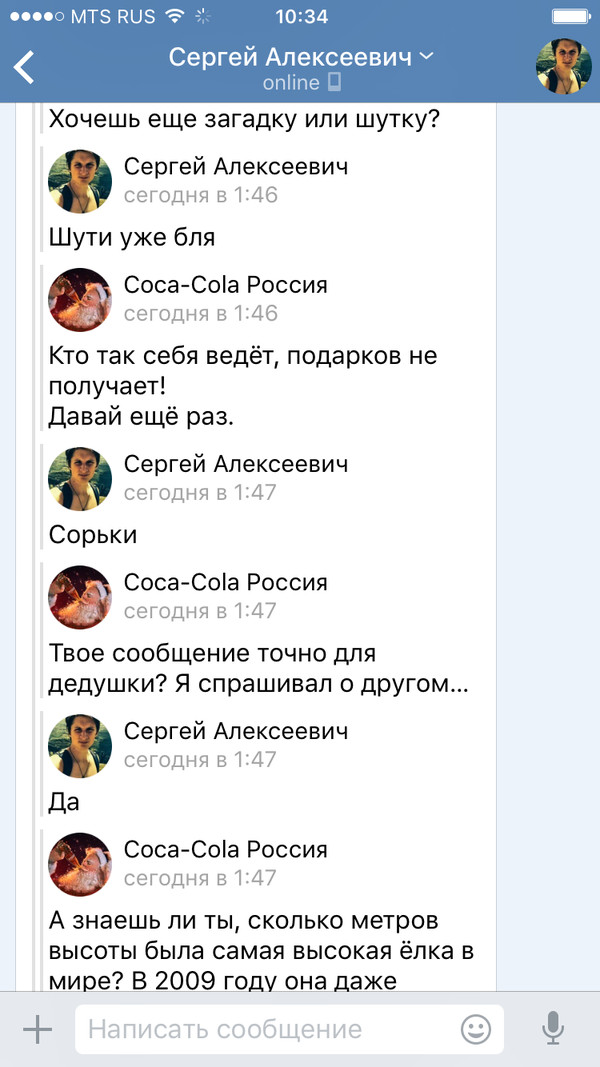Viewport: 600px width, 1067px height.
Task: Tap the back arrow in header
Action: pyautogui.click(x=24, y=66)
